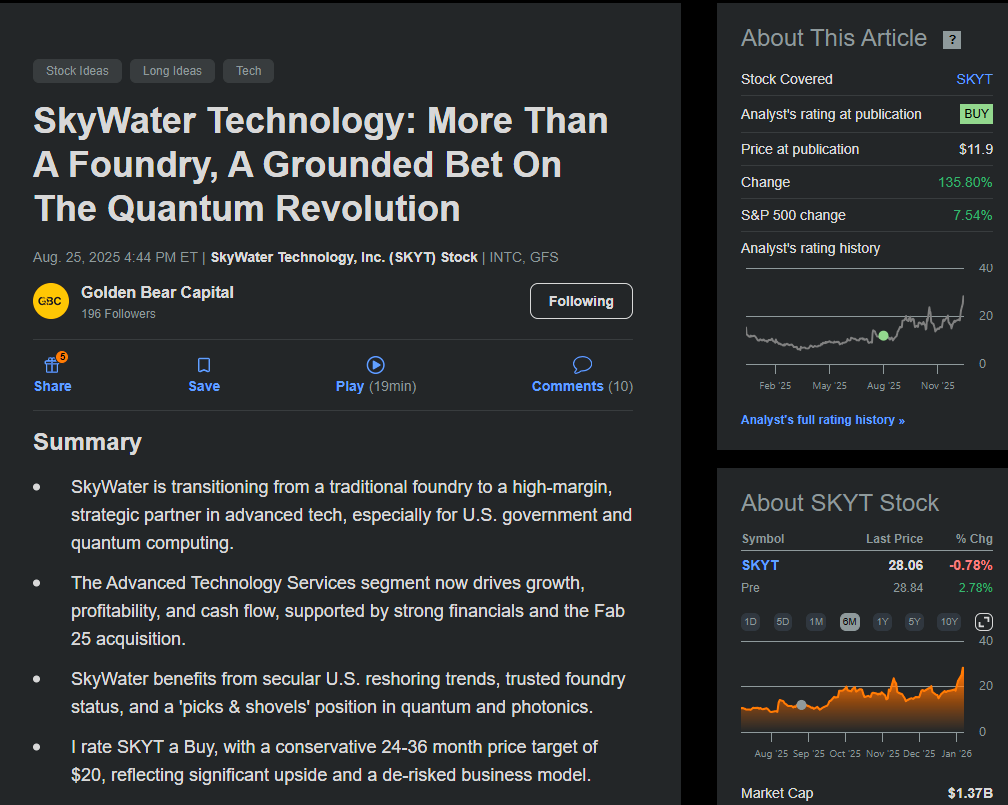Click green publication marker on rating chart
This screenshot has height=805, width=1008.
click(x=883, y=336)
